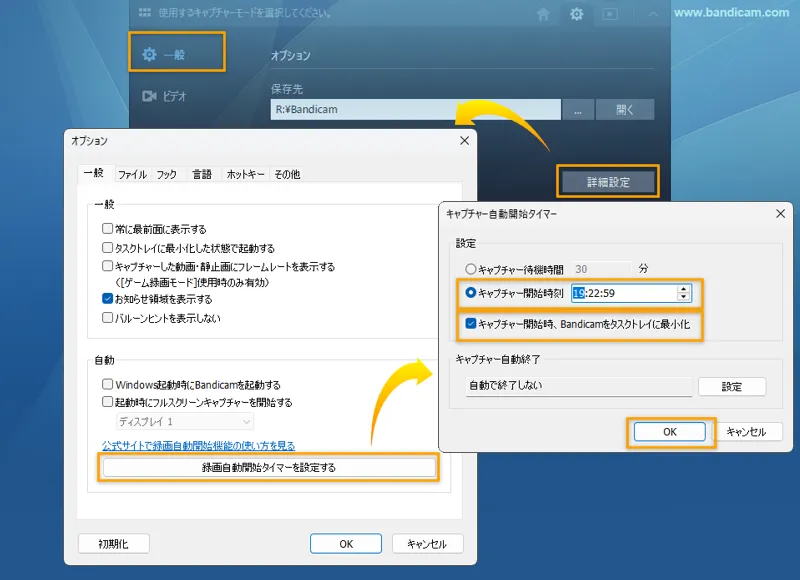Screen dimensions: 800x580
Task: Confirm timer dialog with OK button
Action: tap(670, 432)
